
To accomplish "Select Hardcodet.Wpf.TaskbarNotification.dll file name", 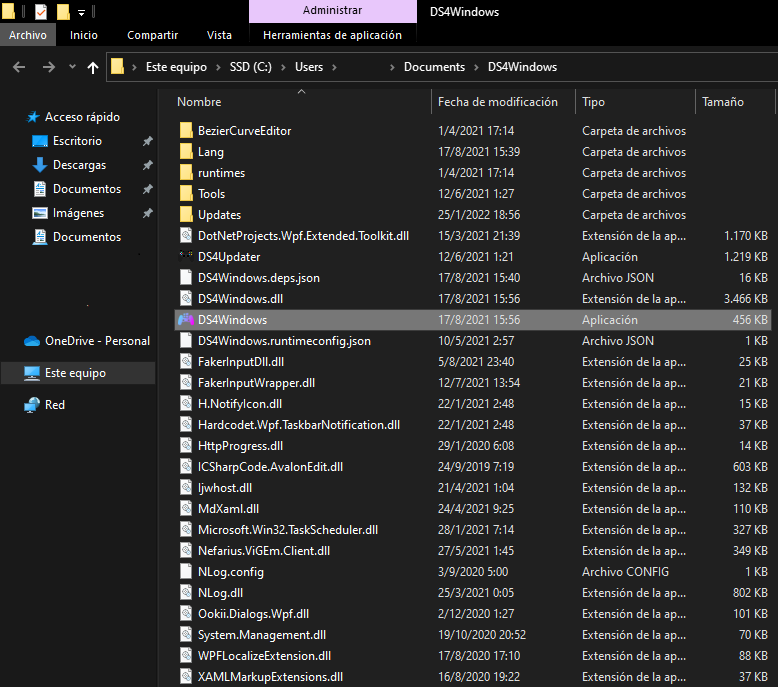I will 299,425.
